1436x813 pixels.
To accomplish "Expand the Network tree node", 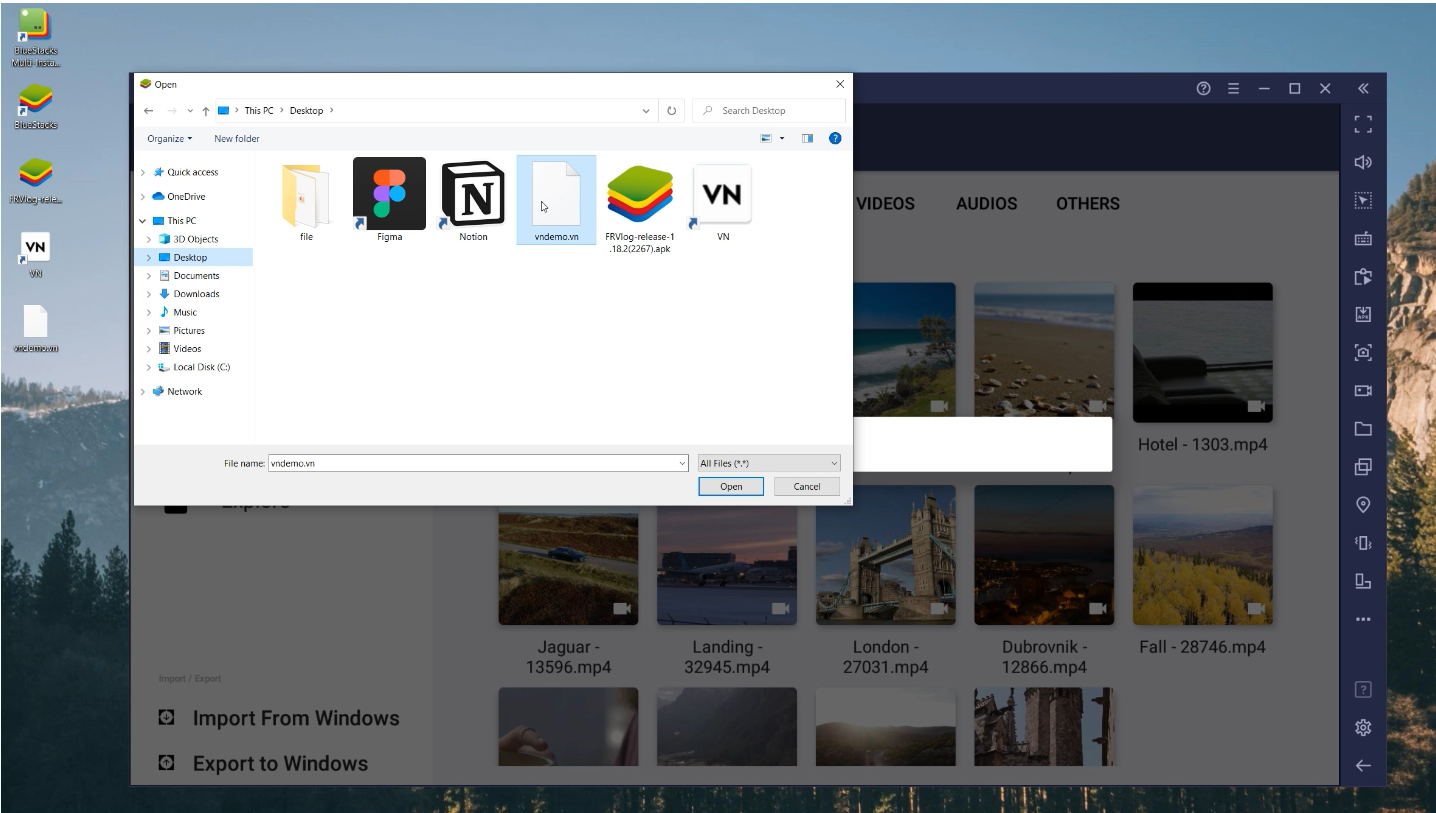I will (x=143, y=392).
